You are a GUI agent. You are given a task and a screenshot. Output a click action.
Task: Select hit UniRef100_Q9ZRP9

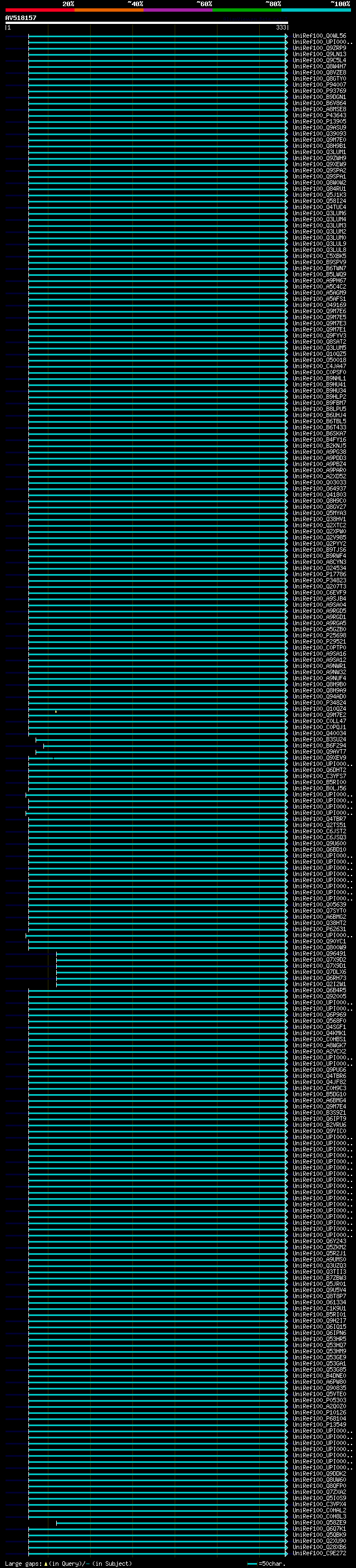[319, 48]
